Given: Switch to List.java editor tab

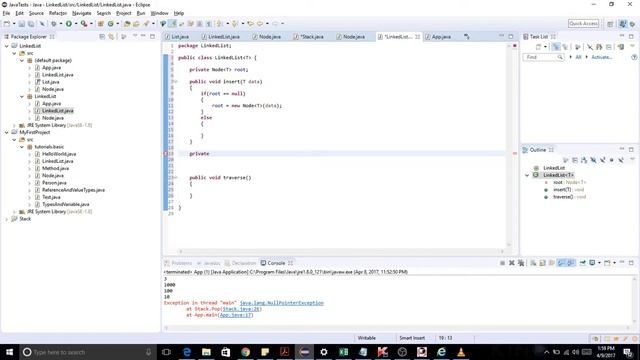Looking at the screenshot, I should pos(177,37).
